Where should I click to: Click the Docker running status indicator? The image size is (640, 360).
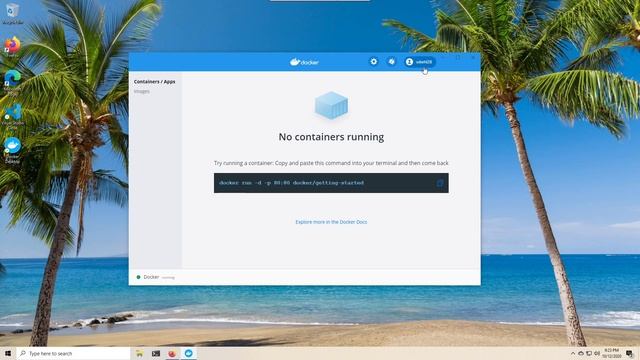tap(155, 277)
